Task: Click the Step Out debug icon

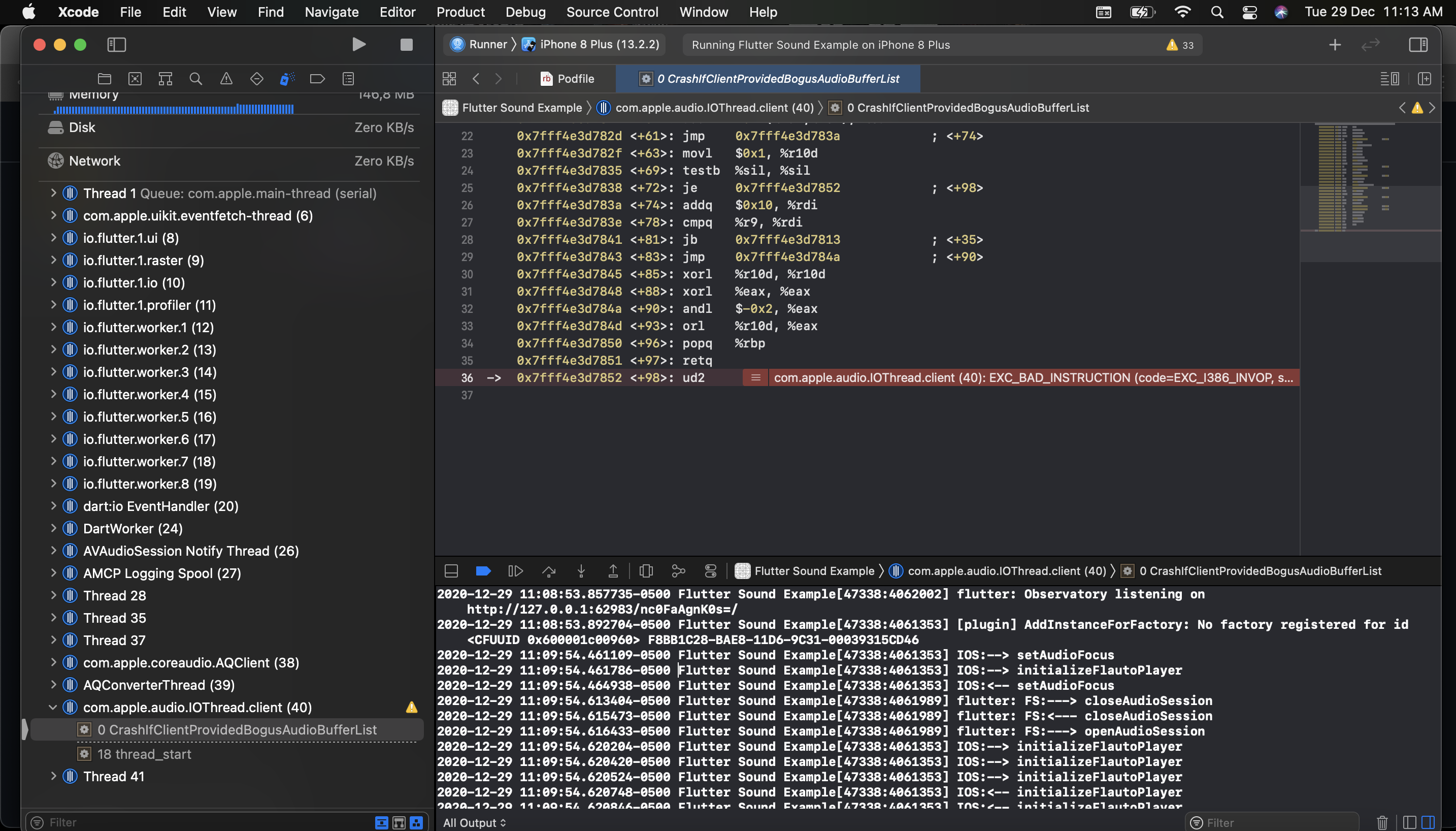Action: pos(613,571)
